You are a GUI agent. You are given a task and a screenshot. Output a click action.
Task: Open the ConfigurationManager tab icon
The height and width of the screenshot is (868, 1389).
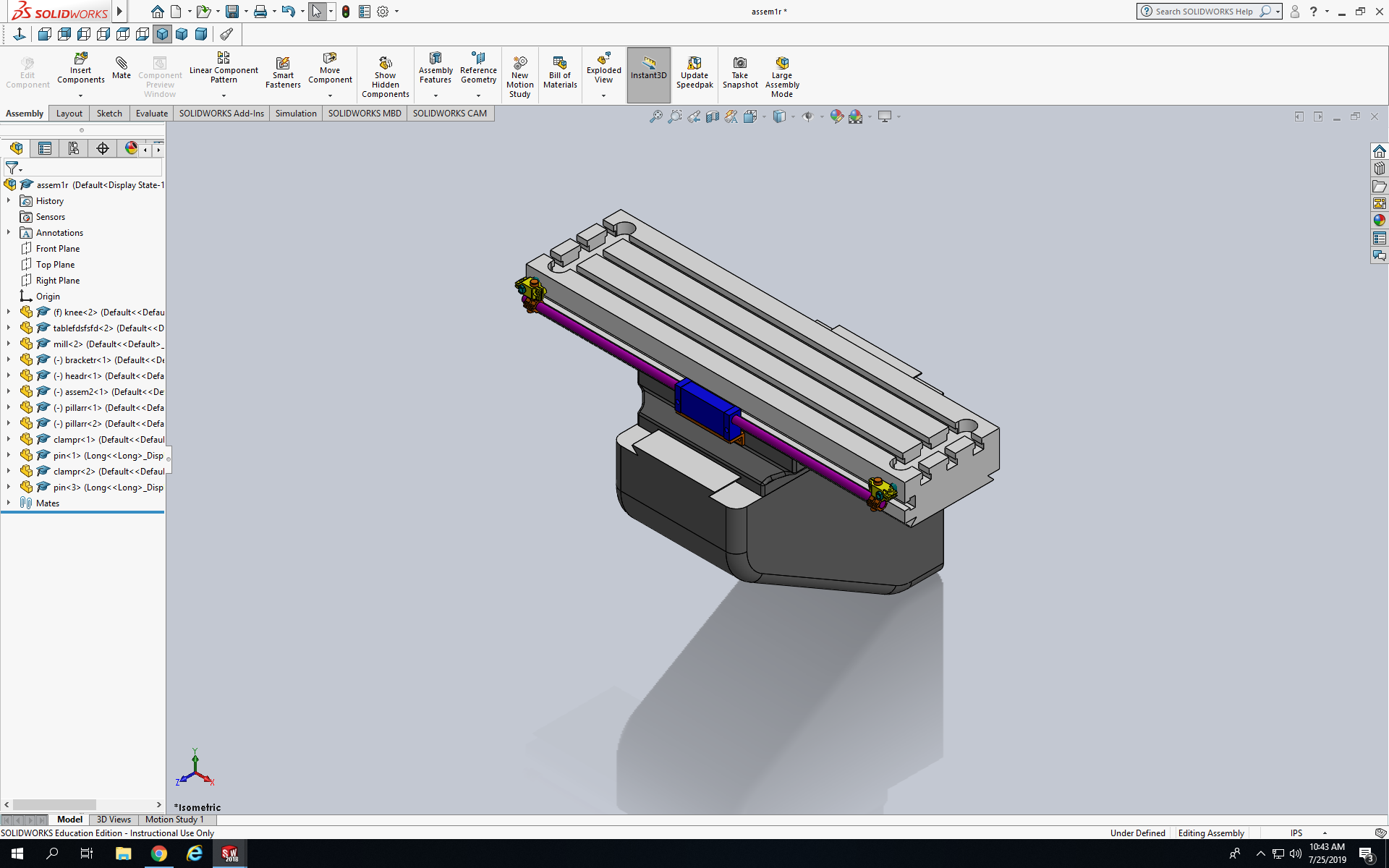point(74,148)
